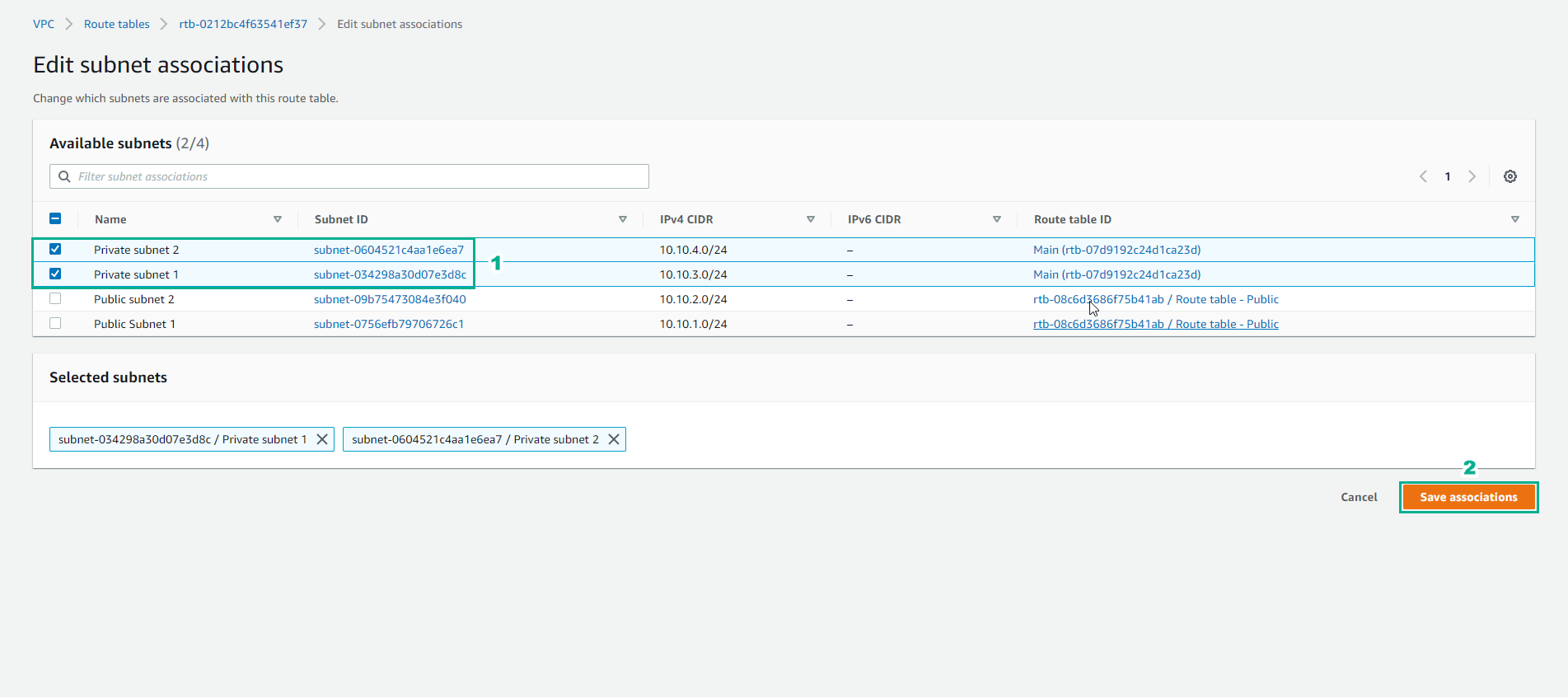Screen dimensions: 1568x698
Task: Uncheck Private subnet 1 checkbox
Action: 55,274
